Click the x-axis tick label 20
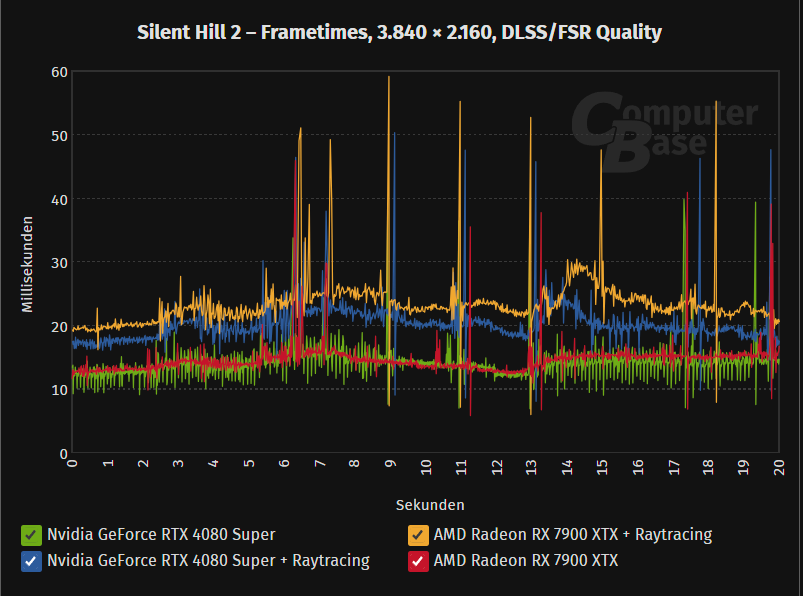This screenshot has height=596, width=803. tap(779, 467)
